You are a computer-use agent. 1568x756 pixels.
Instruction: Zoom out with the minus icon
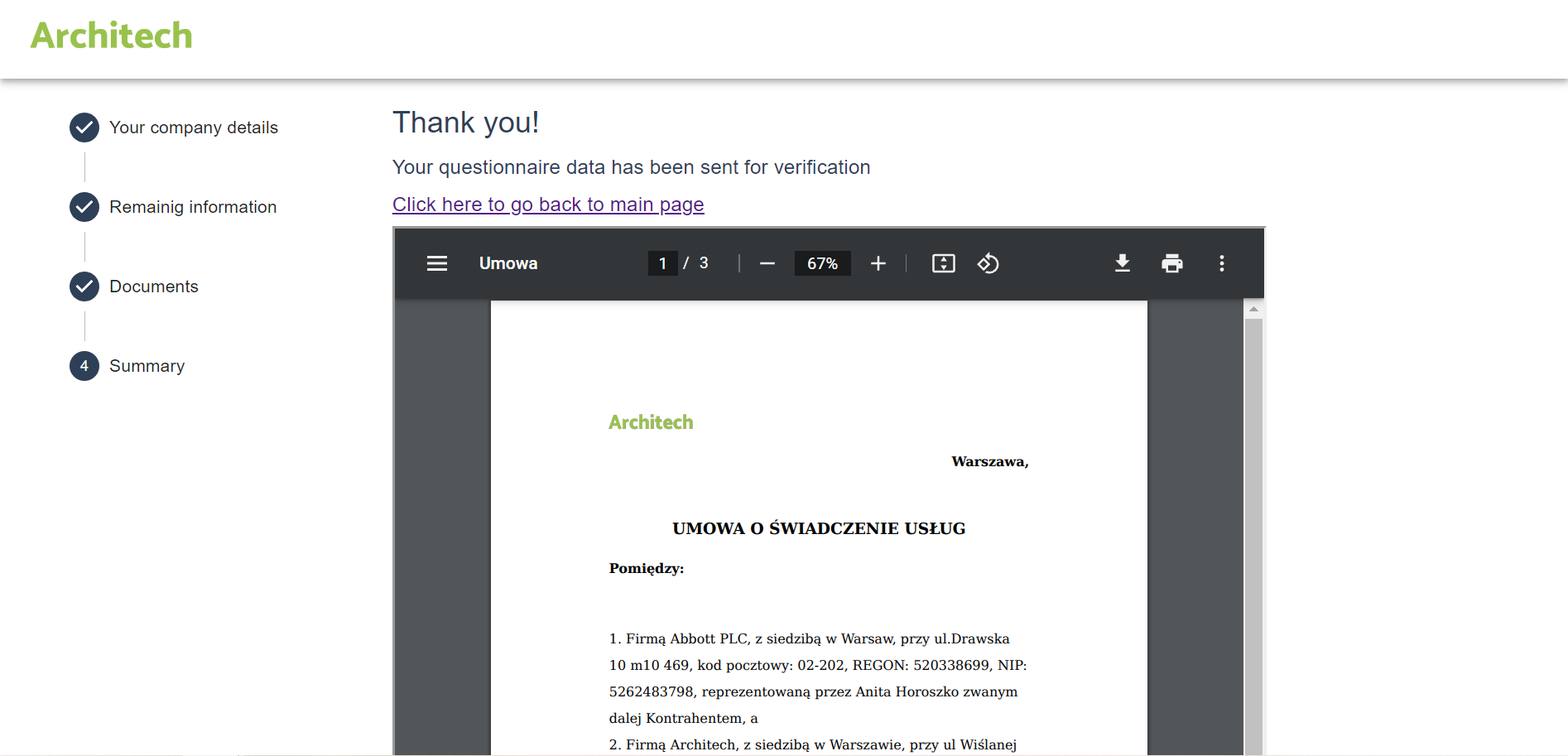click(x=767, y=263)
